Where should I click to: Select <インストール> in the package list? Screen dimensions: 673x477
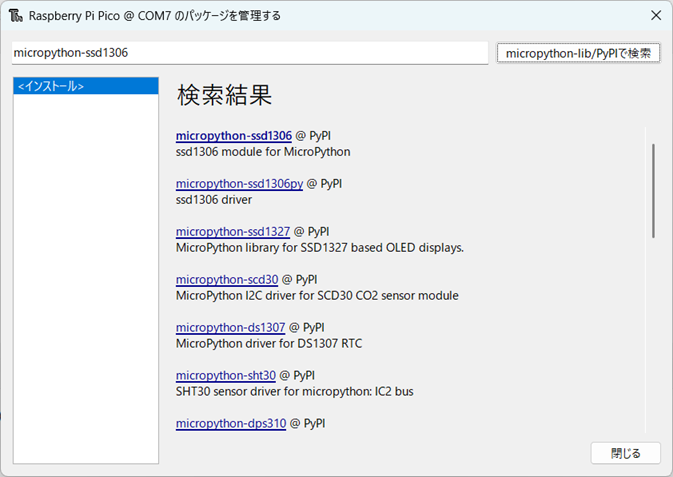click(86, 86)
